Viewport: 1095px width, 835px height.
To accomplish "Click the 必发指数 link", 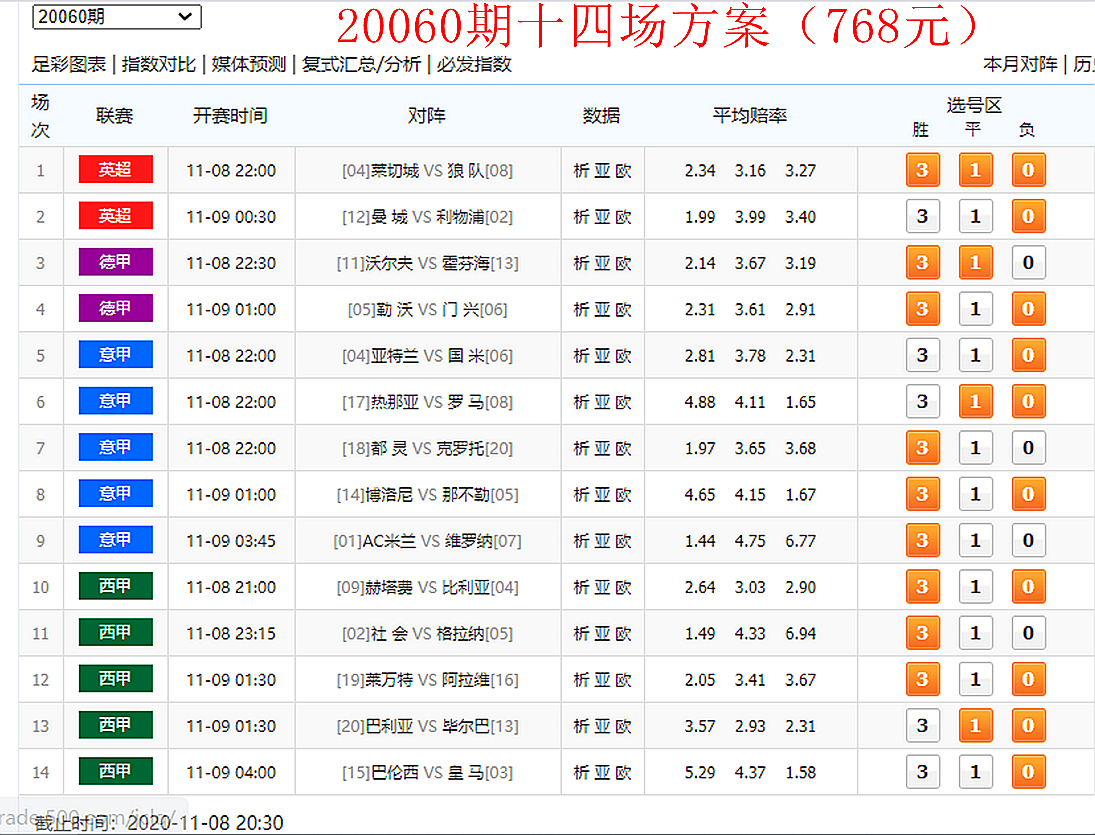I will 474,65.
